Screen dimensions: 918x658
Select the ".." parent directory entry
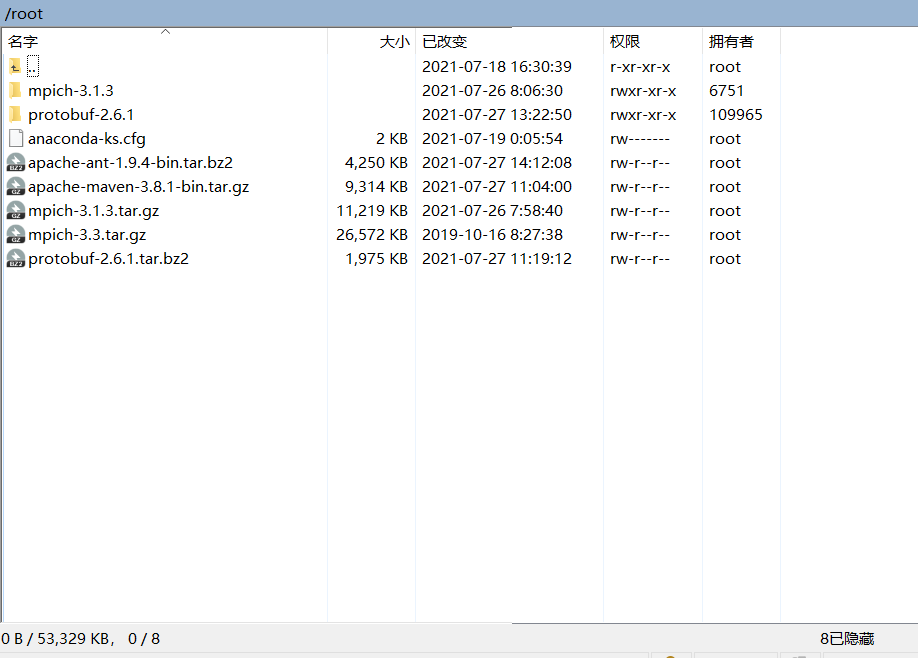pyautogui.click(x=33, y=66)
